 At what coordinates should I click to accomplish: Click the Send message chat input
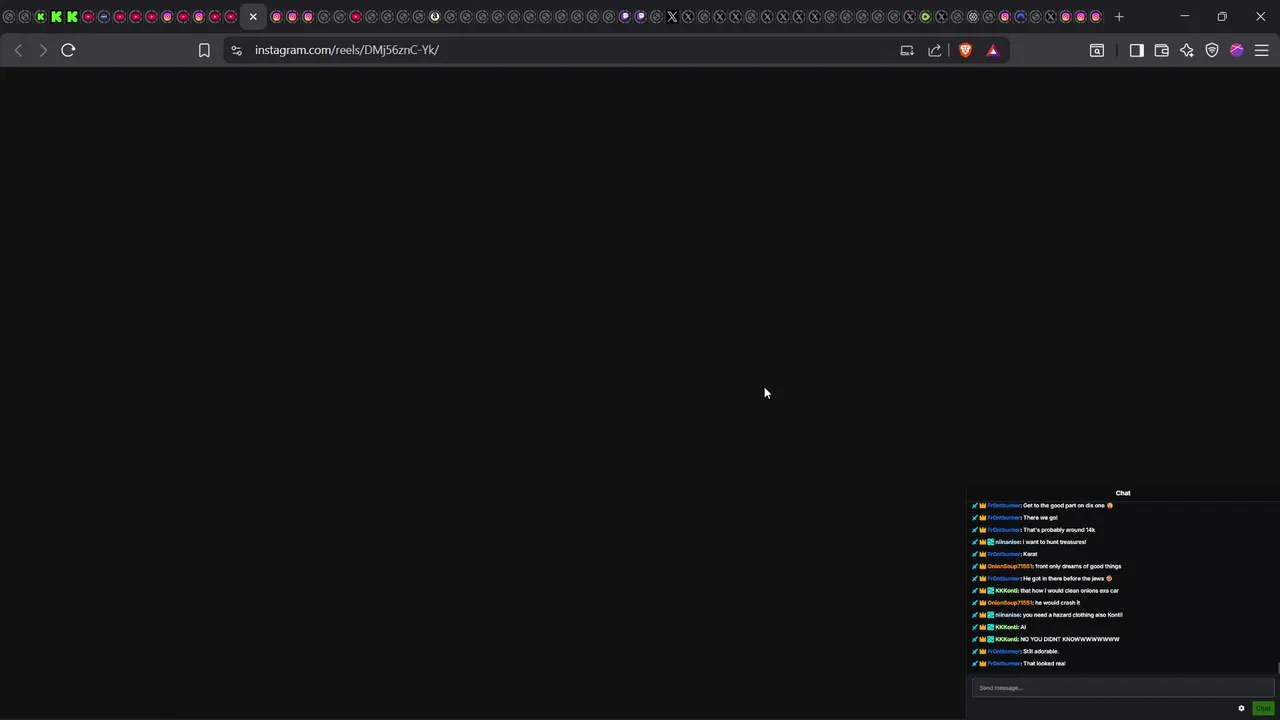[x=1123, y=688]
